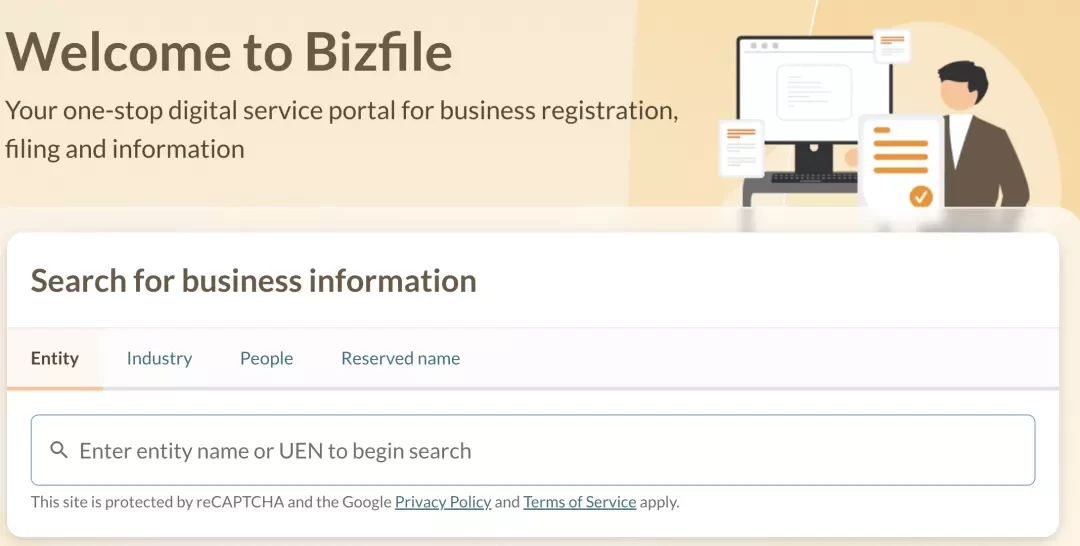
Task: Focus the entity name or UEN search field
Action: coord(532,450)
